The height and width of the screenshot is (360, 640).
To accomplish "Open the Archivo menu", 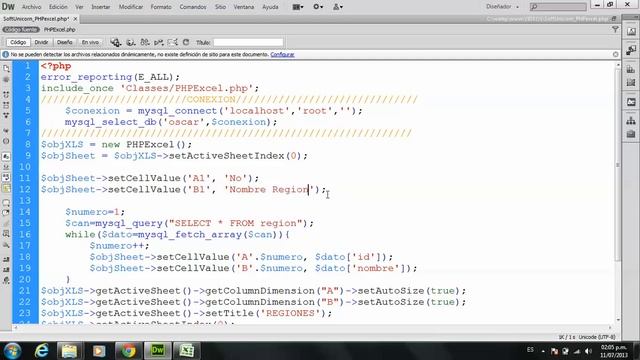I will [x=31, y=7].
